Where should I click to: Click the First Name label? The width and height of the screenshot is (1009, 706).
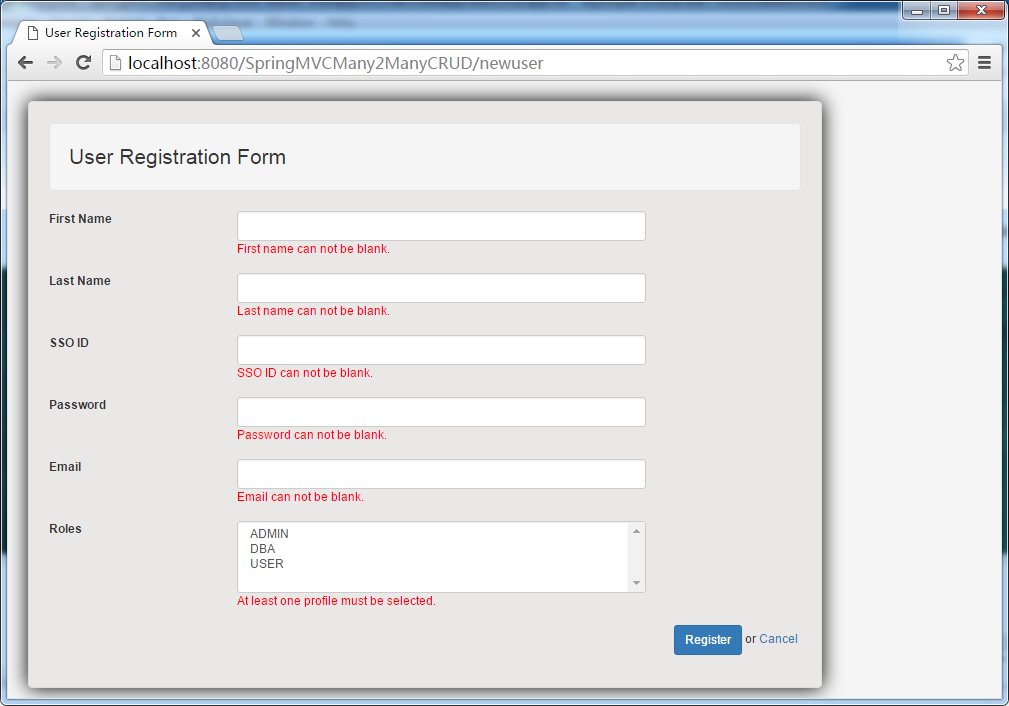click(80, 219)
